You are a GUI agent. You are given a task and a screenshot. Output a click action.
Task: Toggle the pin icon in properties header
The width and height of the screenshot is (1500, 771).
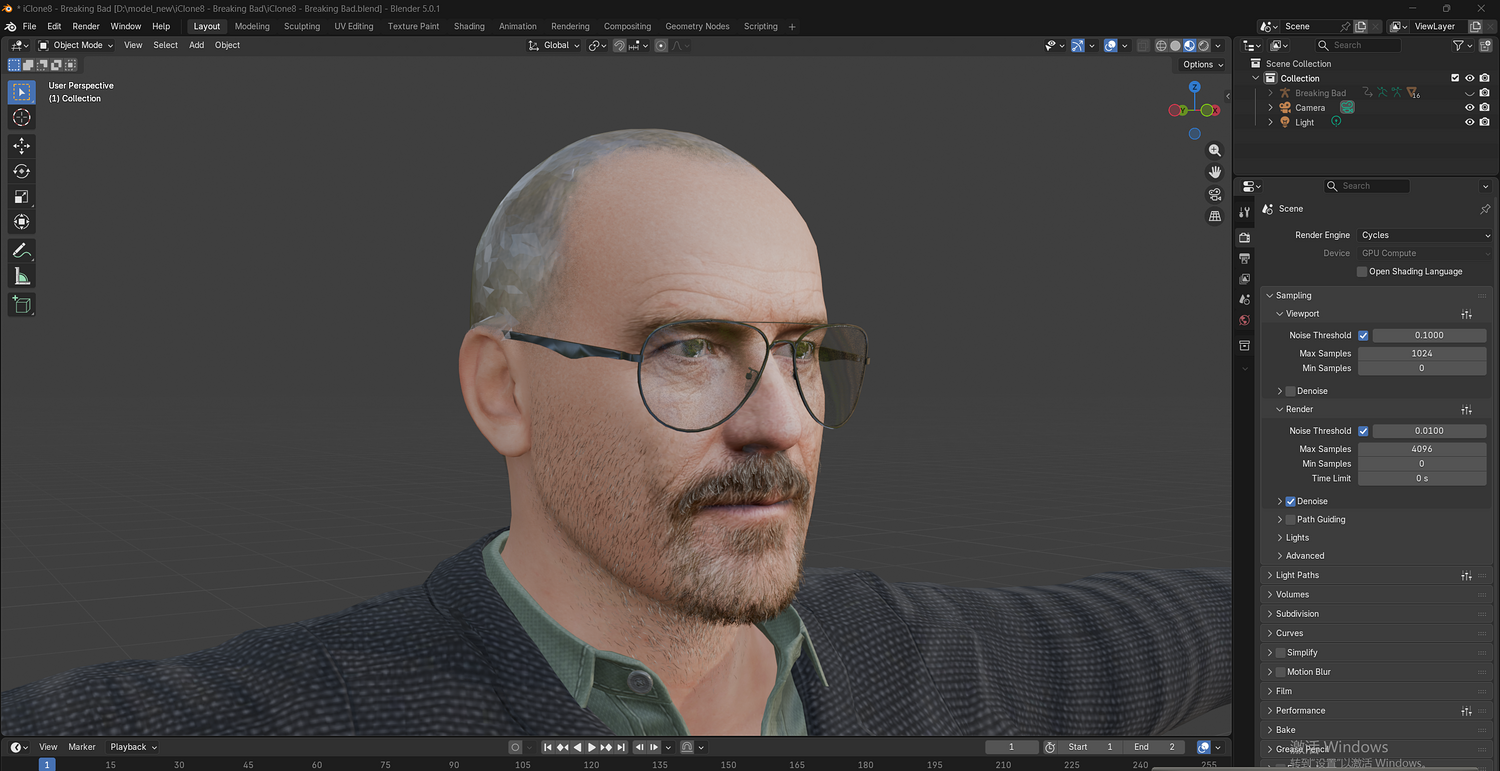point(1485,209)
